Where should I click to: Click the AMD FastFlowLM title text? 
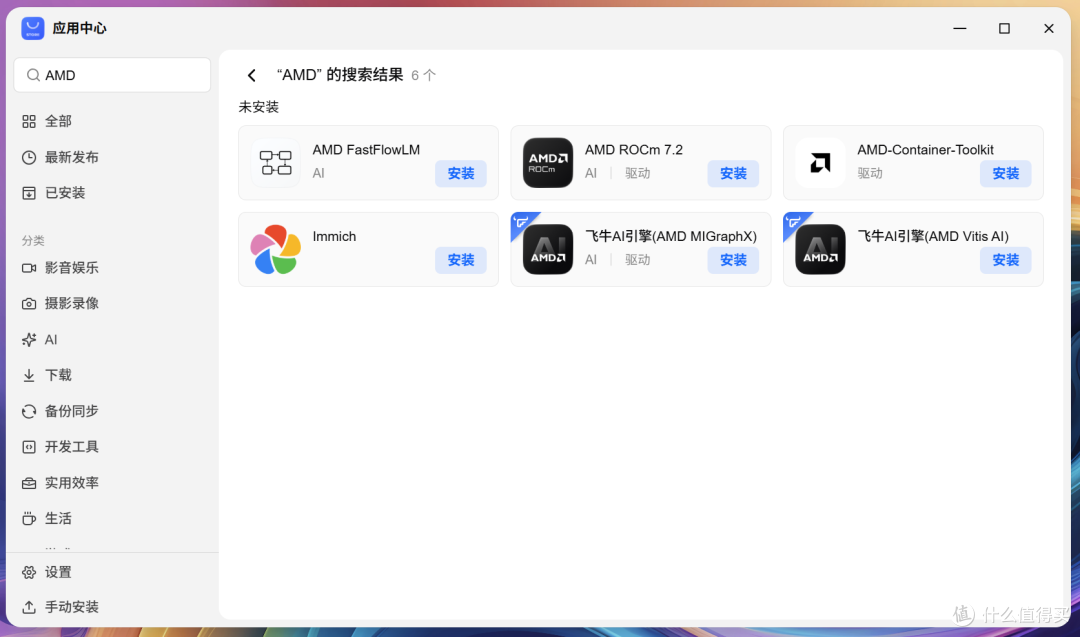(366, 150)
